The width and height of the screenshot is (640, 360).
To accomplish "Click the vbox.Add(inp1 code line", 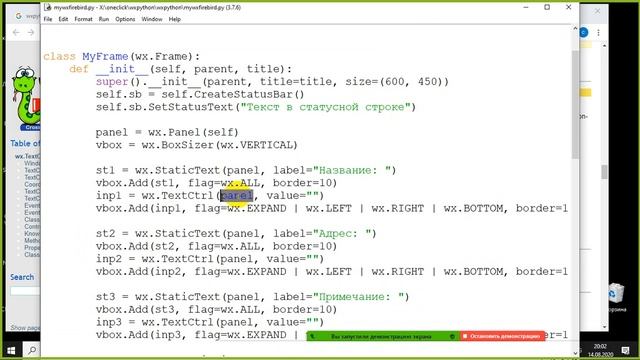I will (332, 208).
